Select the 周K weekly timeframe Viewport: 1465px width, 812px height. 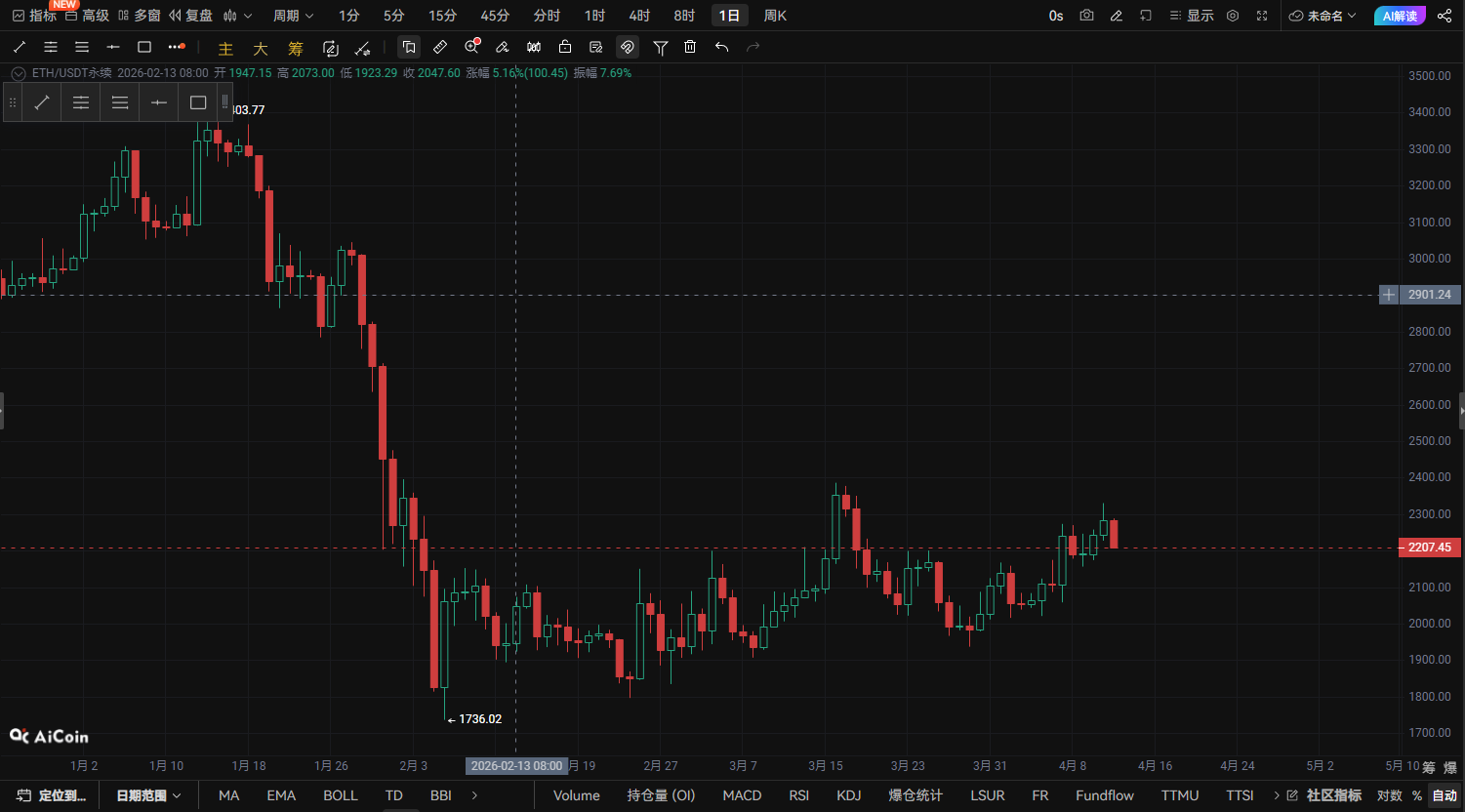pyautogui.click(x=775, y=16)
